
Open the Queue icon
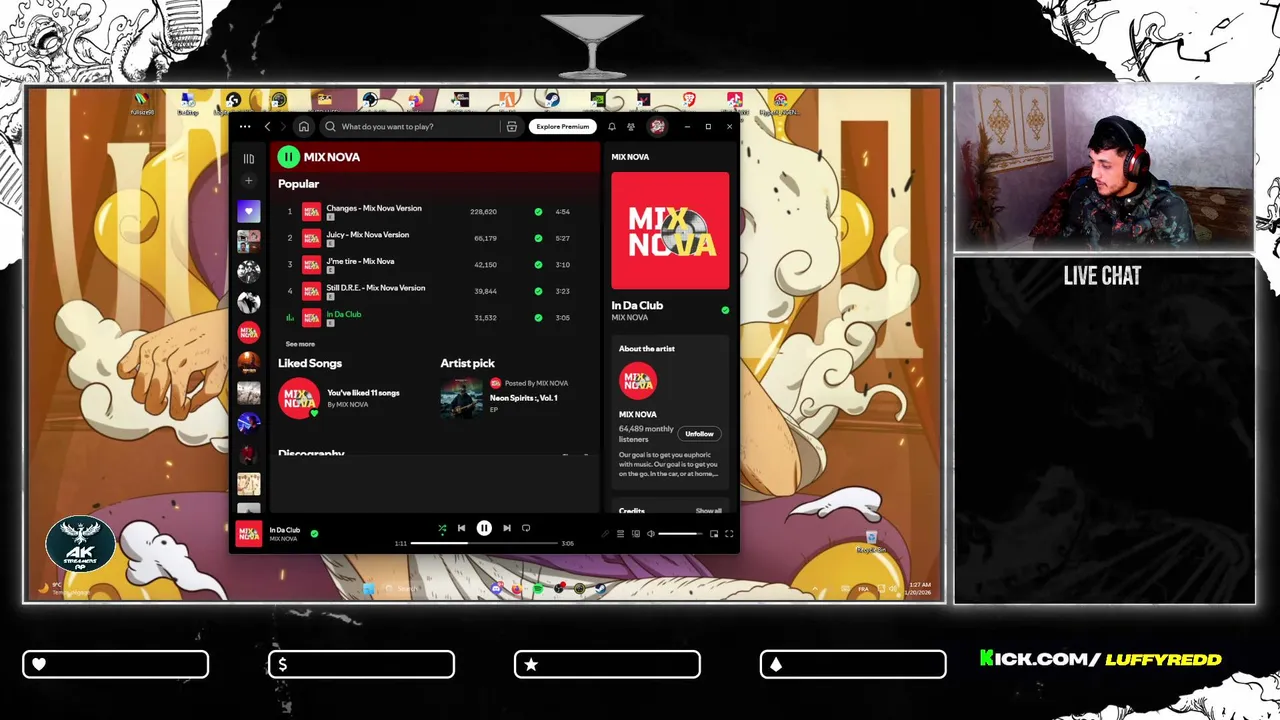tap(620, 534)
